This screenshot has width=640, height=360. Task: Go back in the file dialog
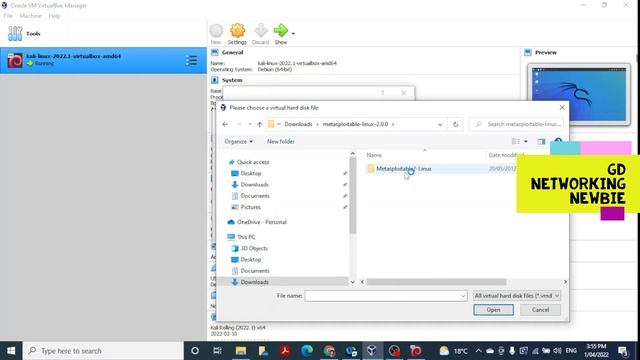click(225, 124)
